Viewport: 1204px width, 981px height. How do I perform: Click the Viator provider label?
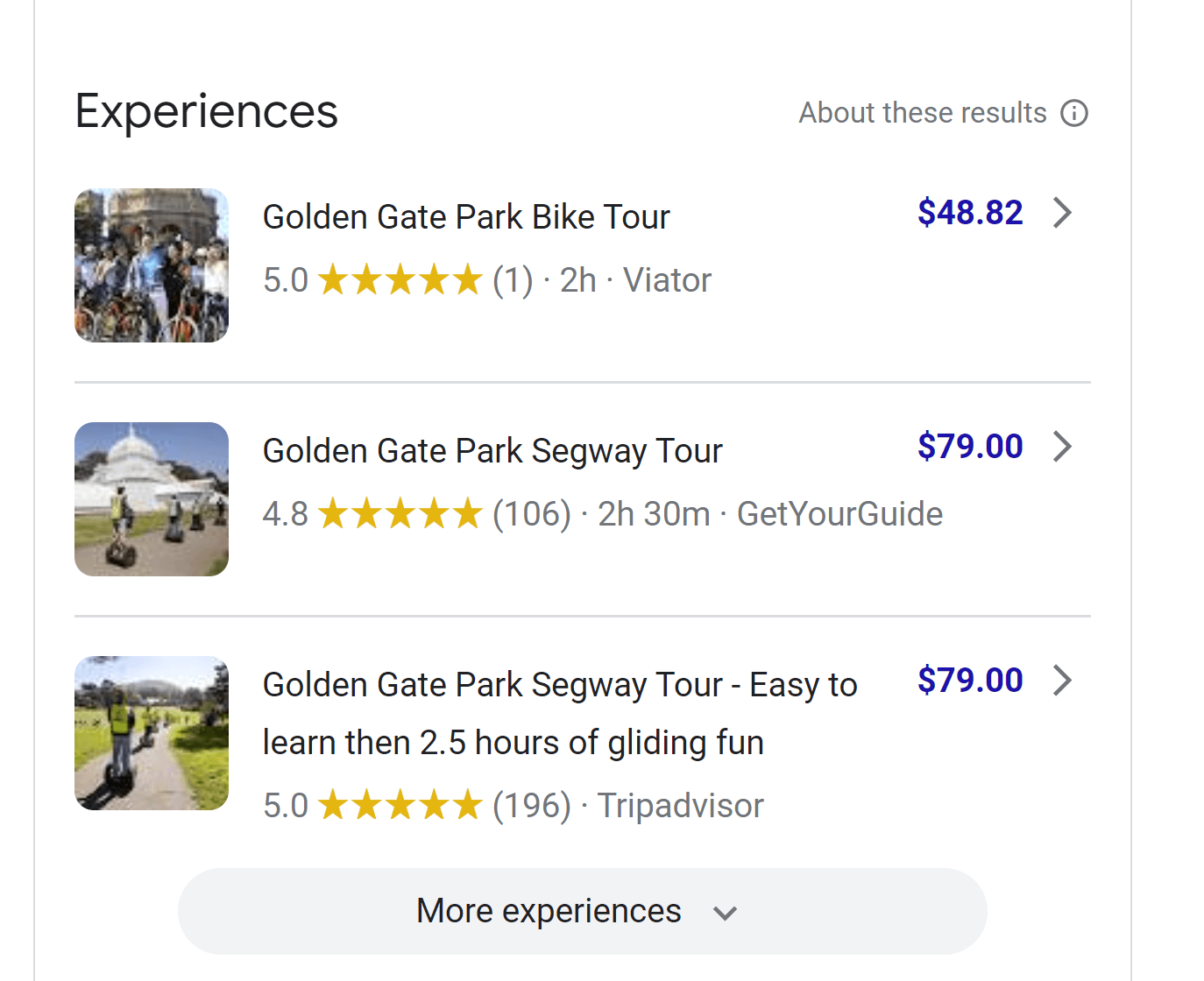pos(667,280)
